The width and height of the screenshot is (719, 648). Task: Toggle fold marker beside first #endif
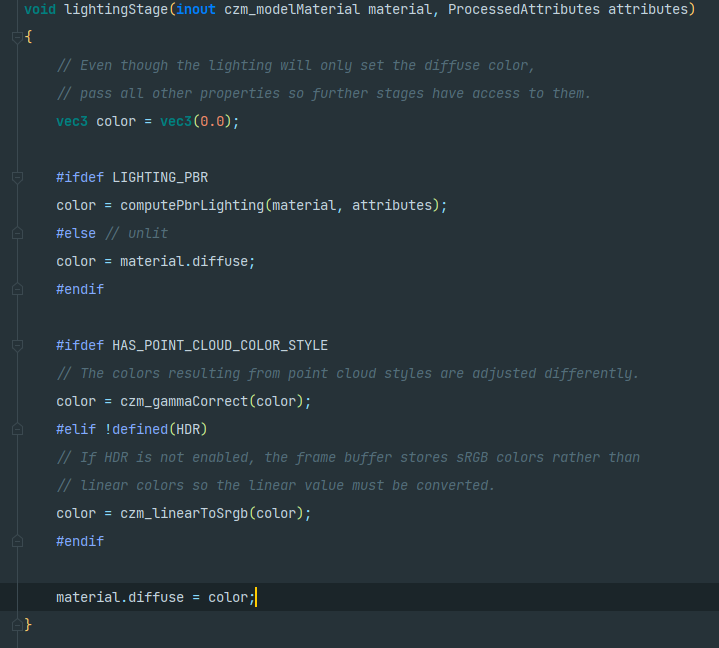coord(17,289)
